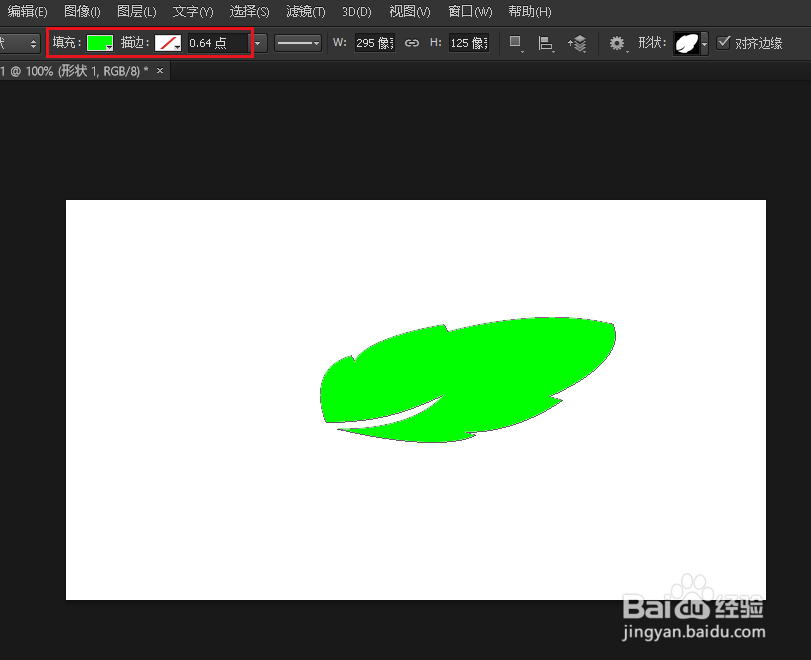Image resolution: width=811 pixels, height=660 pixels.
Task: Open the 滤镜(T) Filter menu
Action: coord(306,11)
